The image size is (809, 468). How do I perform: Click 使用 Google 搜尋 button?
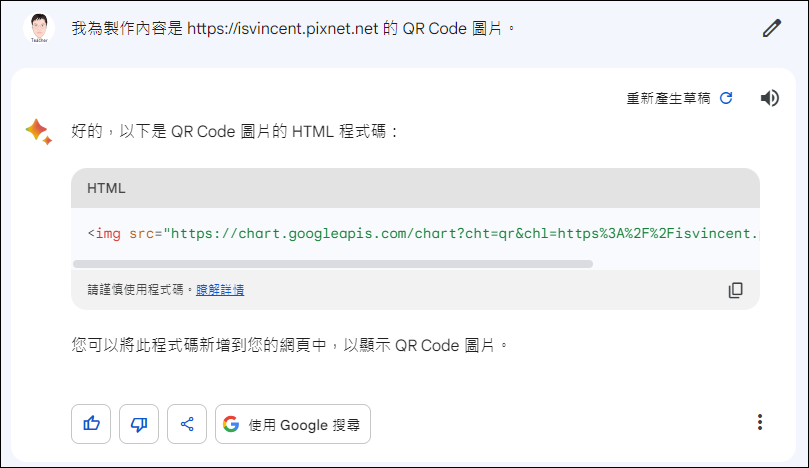(293, 424)
